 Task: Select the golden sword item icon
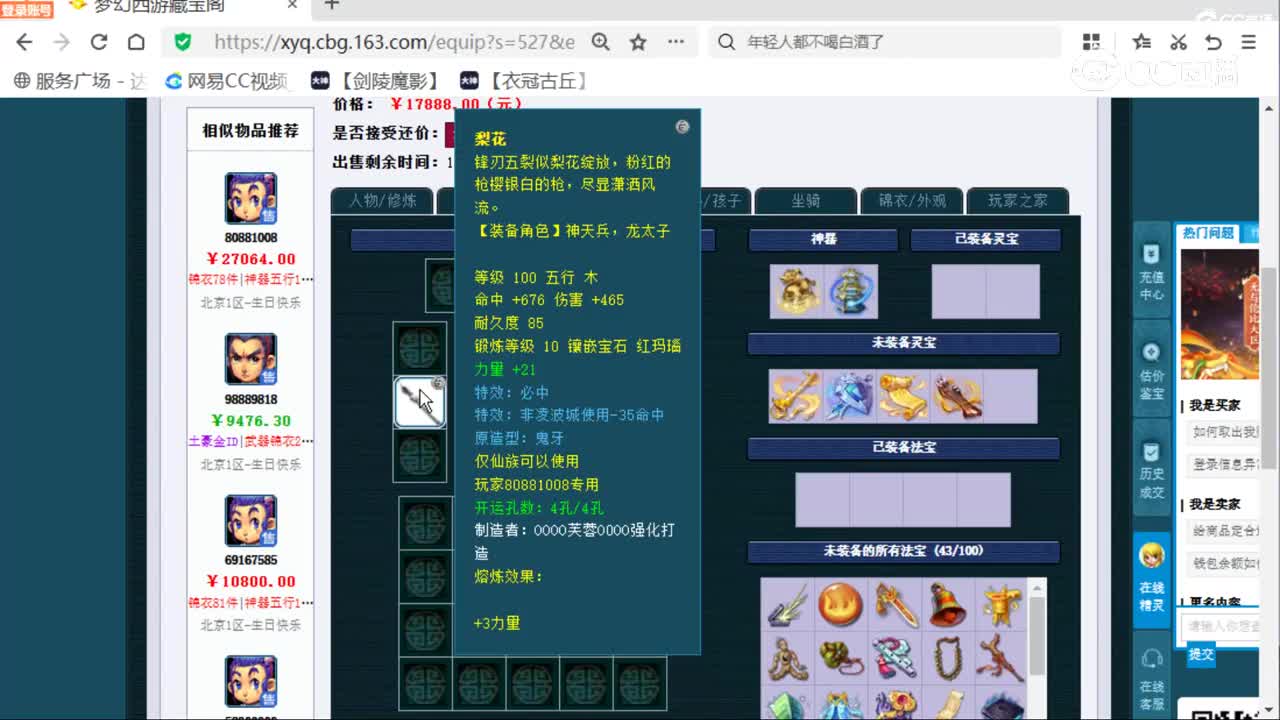pos(895,605)
